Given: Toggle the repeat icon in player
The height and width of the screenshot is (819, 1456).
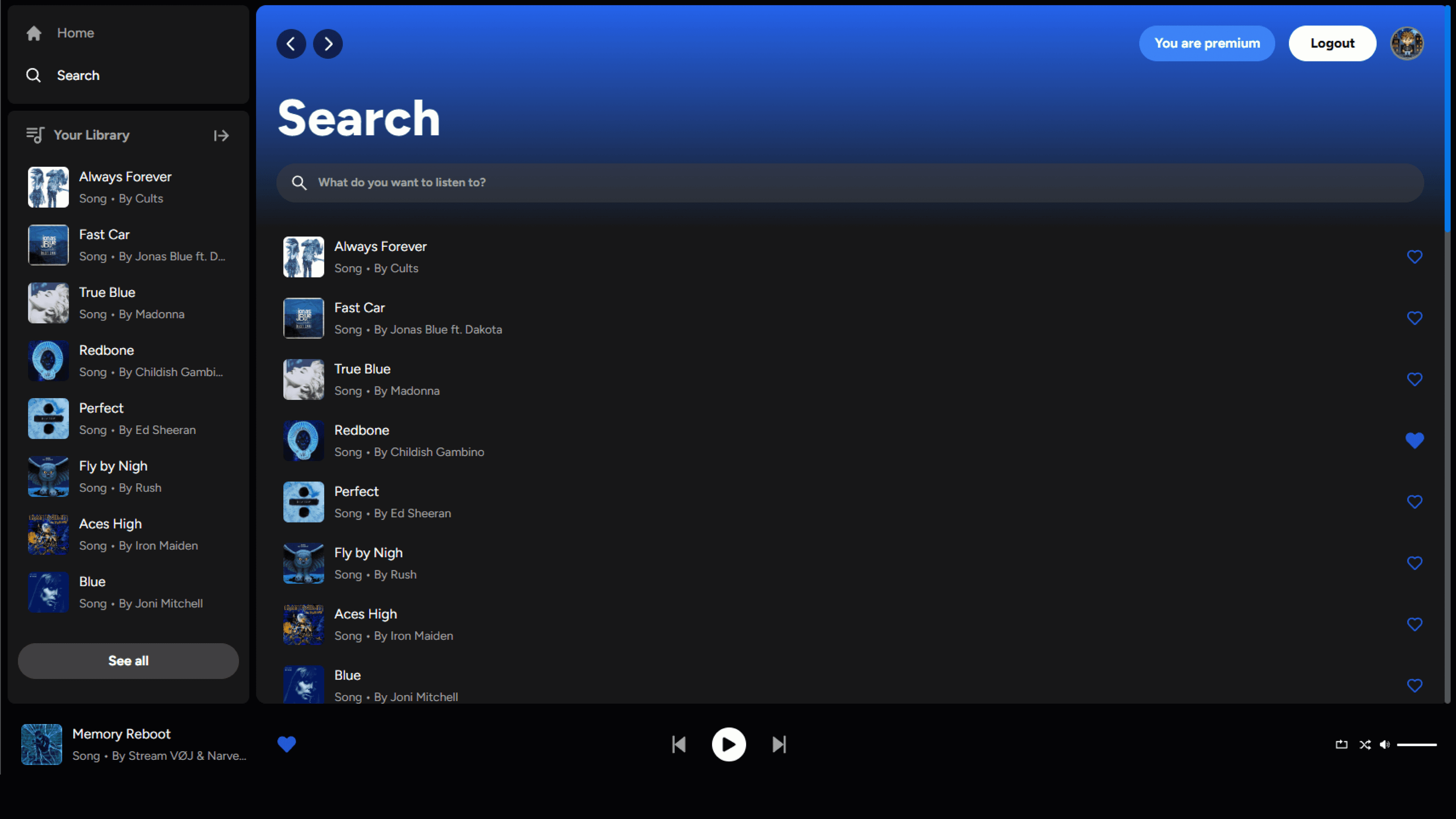Looking at the screenshot, I should [x=1341, y=744].
